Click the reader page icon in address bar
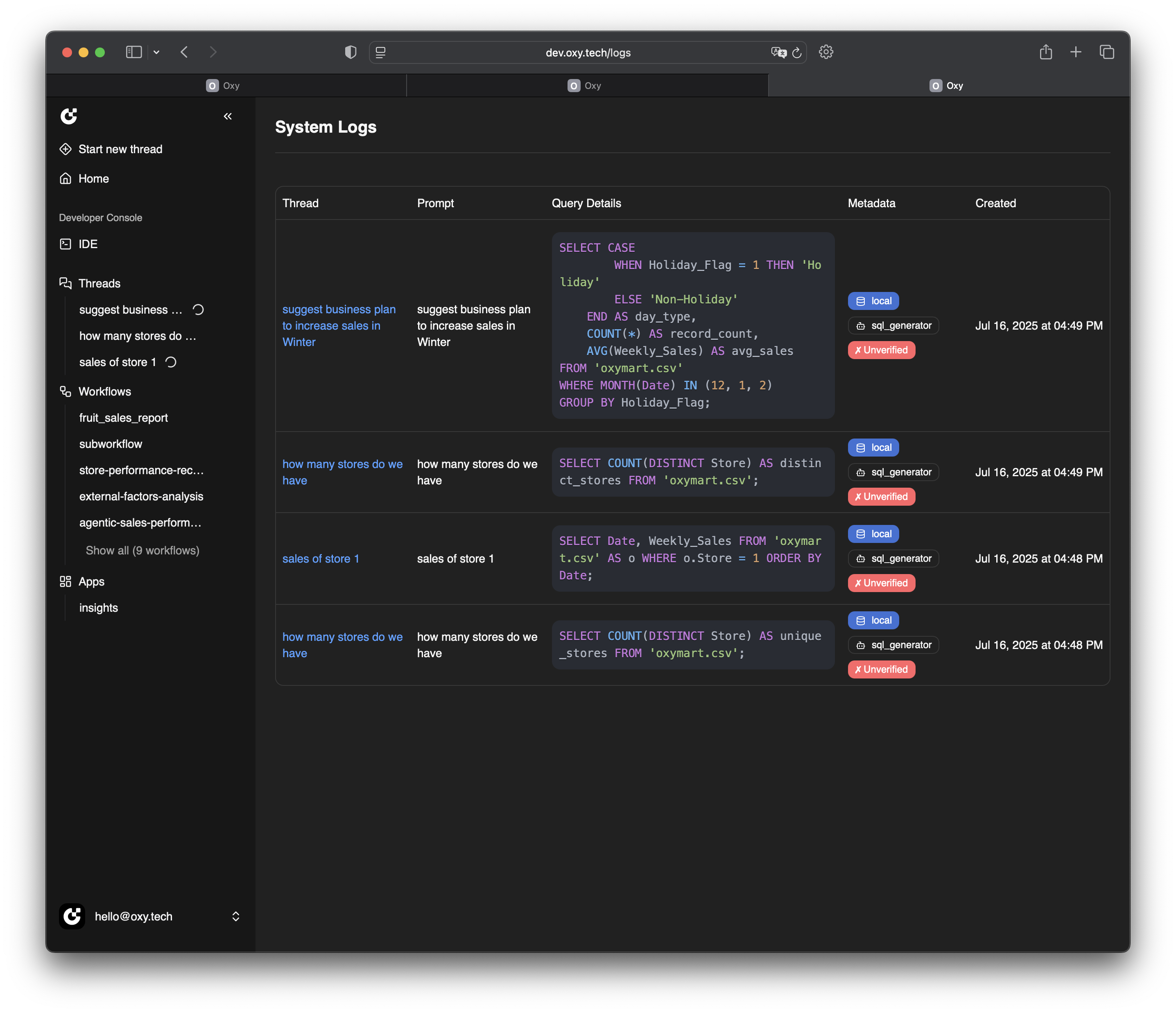This screenshot has width=1176, height=1013. pos(380,52)
